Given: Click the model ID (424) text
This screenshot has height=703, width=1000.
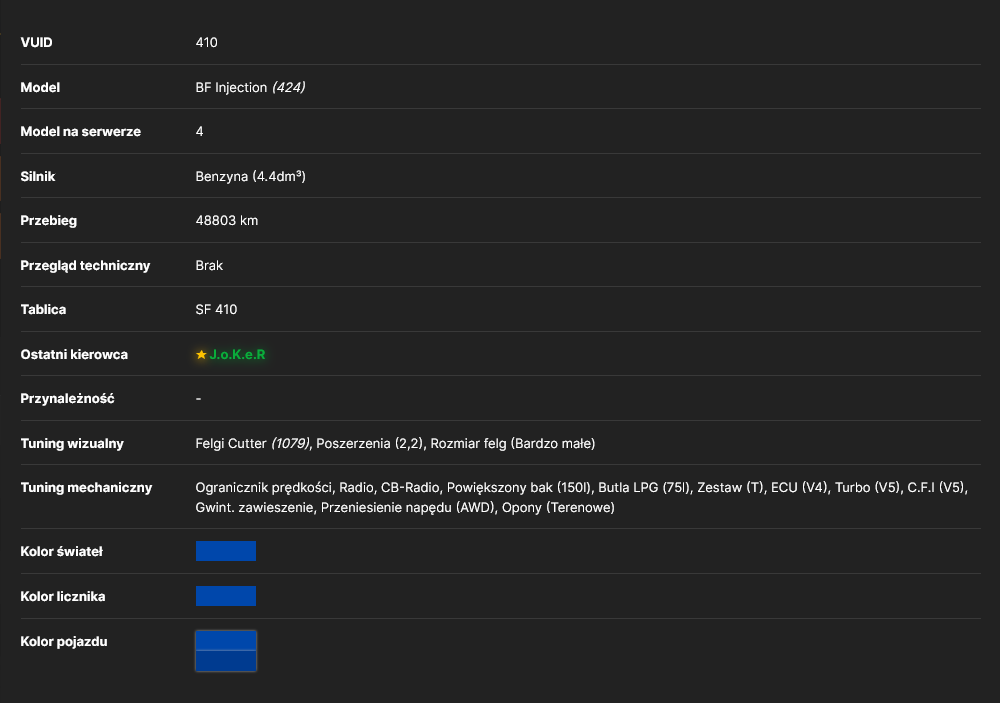Looking at the screenshot, I should tap(289, 87).
